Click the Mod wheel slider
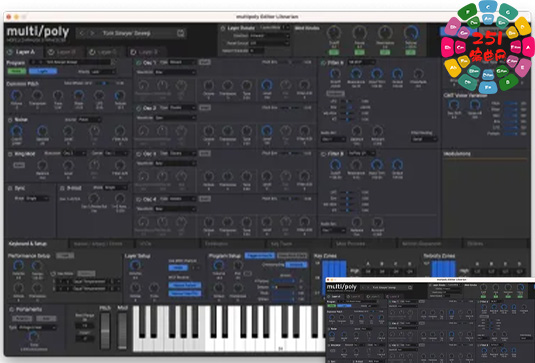Viewport: 535px width, 363px height. 122,330
